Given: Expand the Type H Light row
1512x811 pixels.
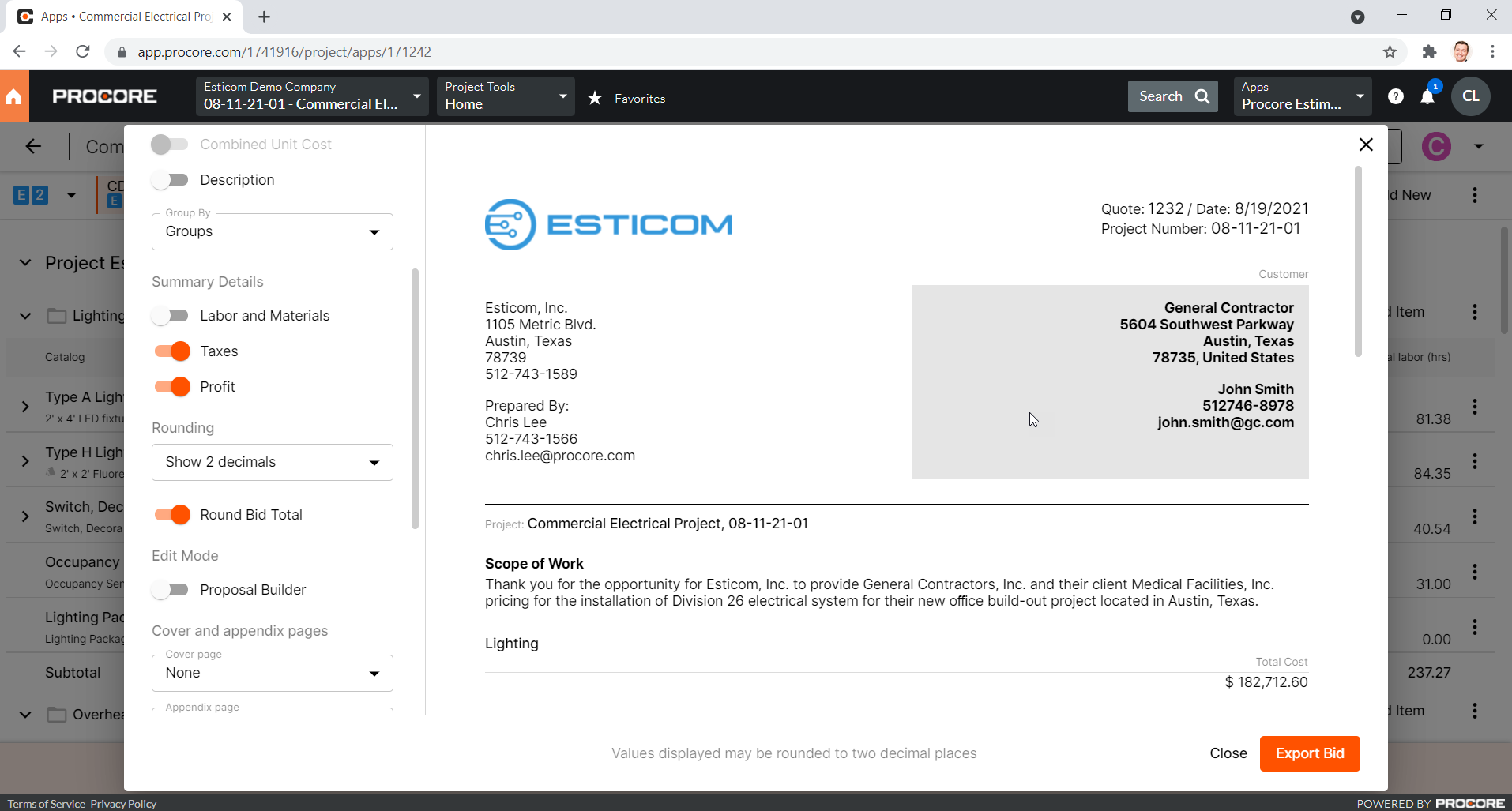Looking at the screenshot, I should (25, 461).
